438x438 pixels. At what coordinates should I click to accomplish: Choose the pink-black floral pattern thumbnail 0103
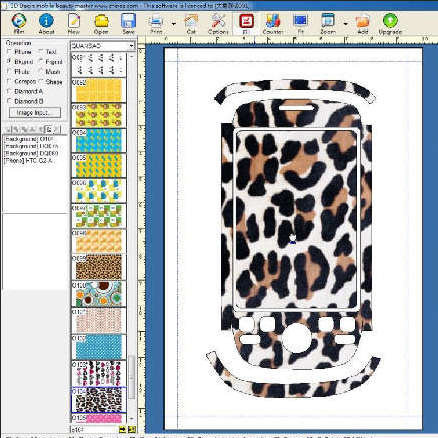pos(99,373)
